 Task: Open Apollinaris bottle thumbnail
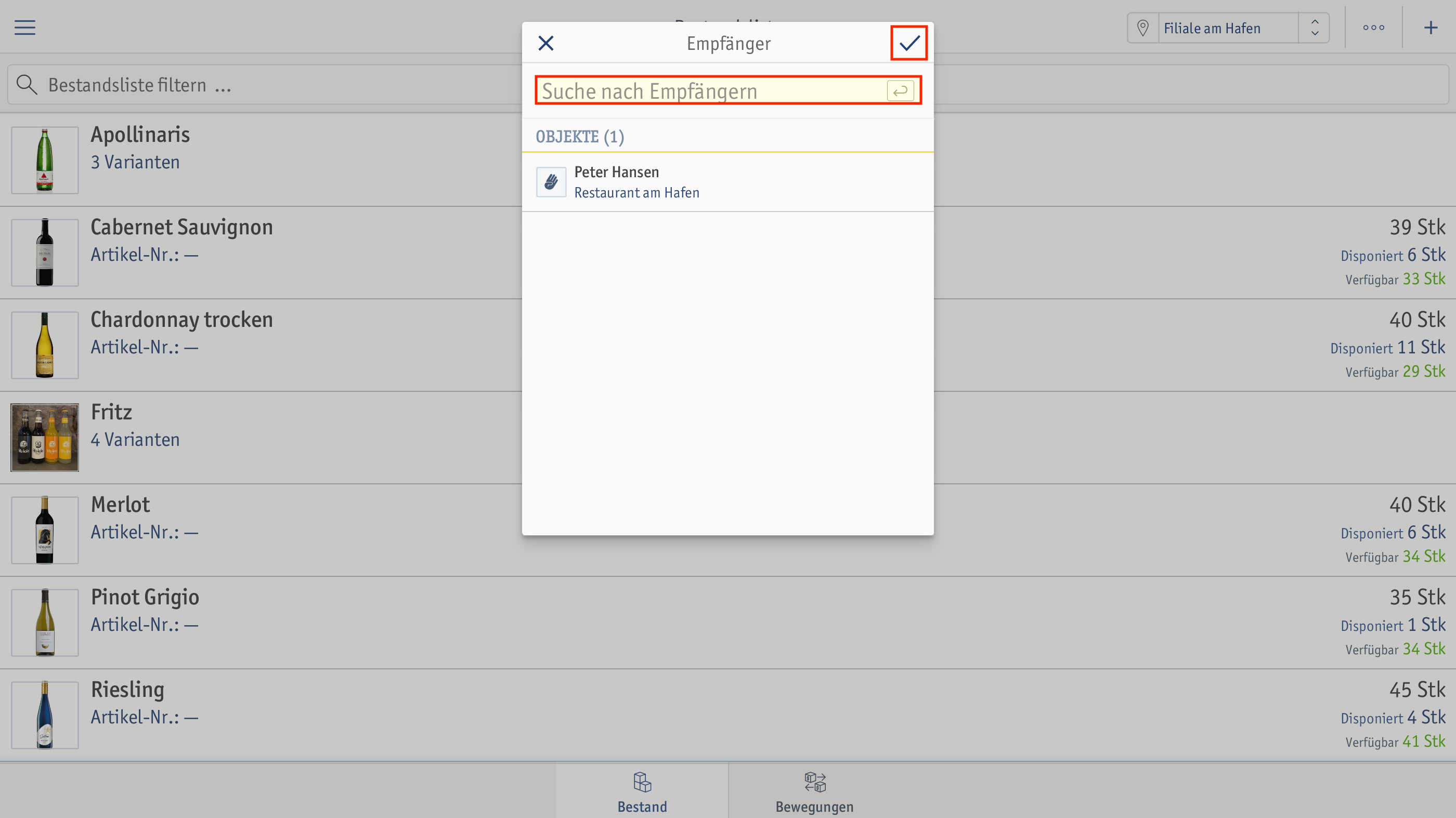[45, 160]
